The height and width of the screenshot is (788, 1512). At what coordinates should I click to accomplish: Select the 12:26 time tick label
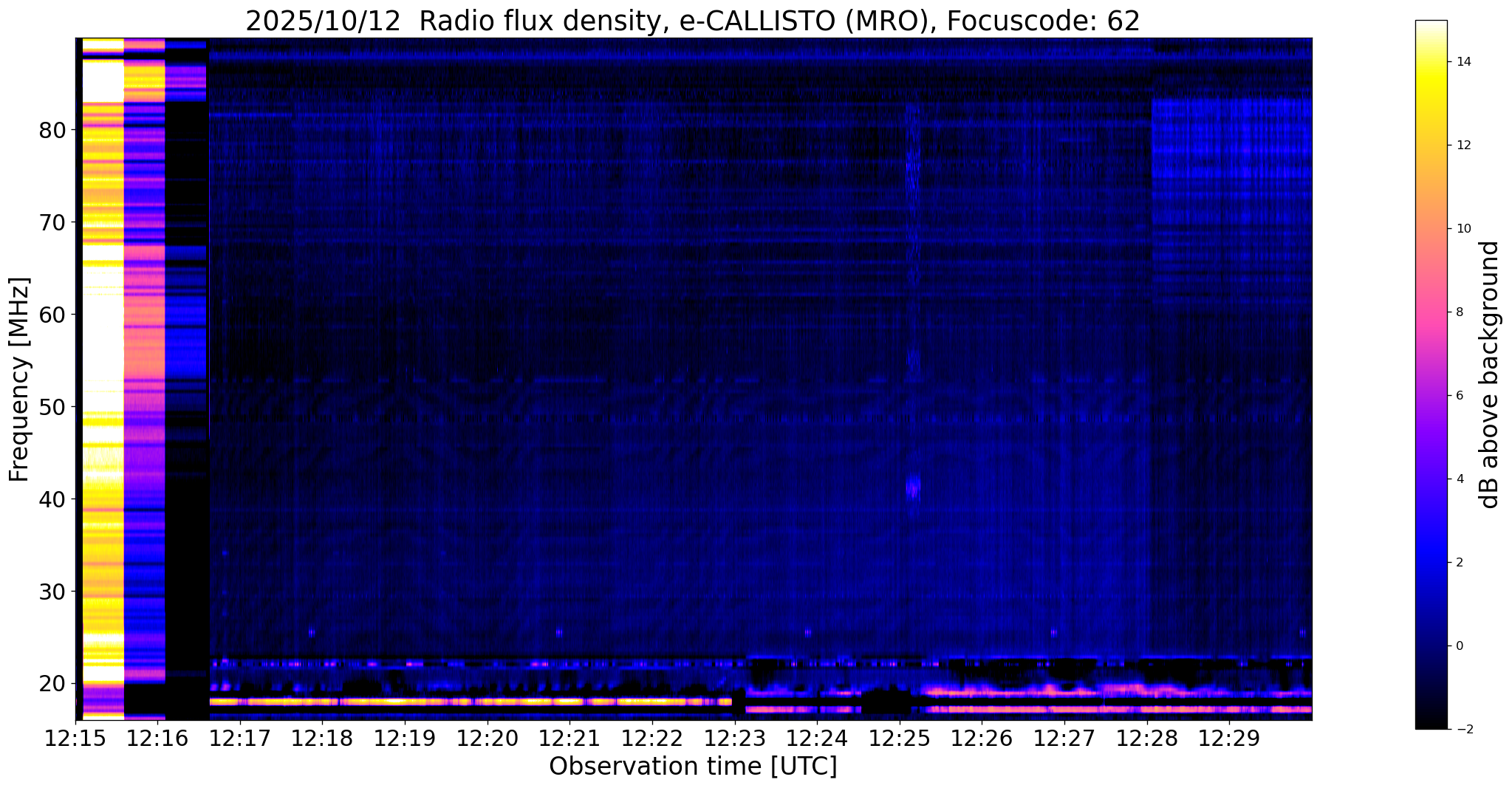coord(982,738)
